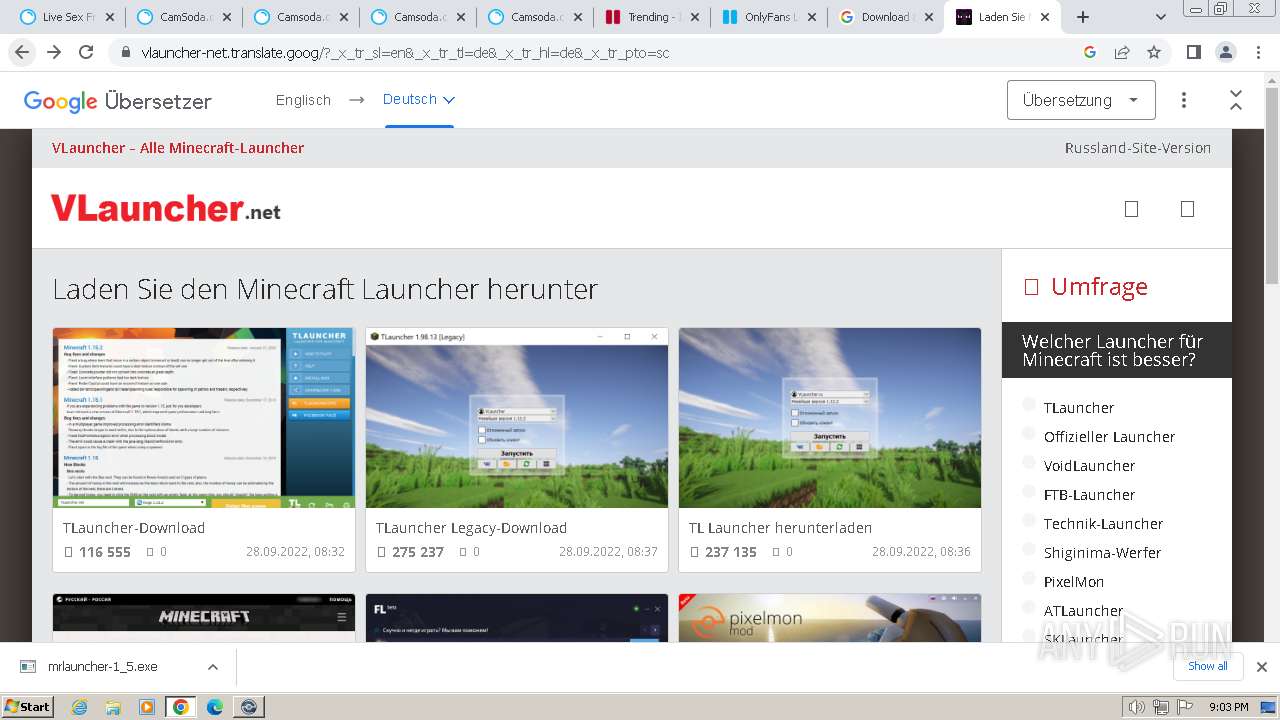Select Technik-Launcher poll option

tap(1029, 521)
